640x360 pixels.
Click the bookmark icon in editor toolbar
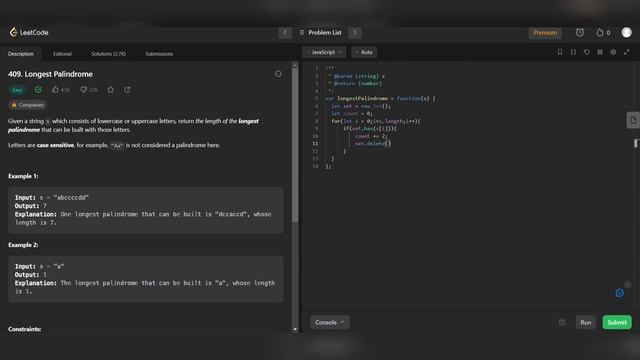[x=560, y=52]
